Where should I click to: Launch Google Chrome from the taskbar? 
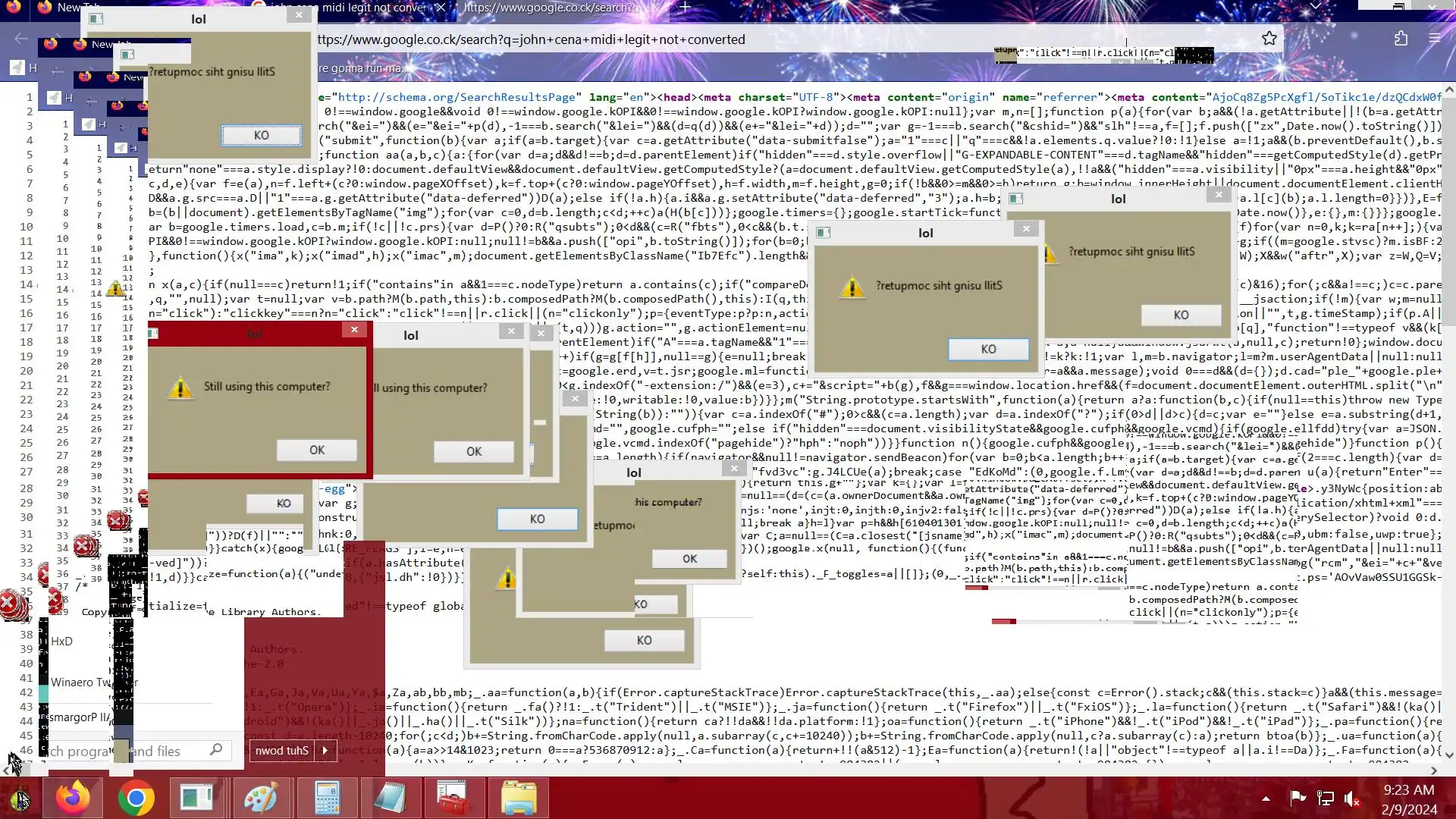pos(136,798)
